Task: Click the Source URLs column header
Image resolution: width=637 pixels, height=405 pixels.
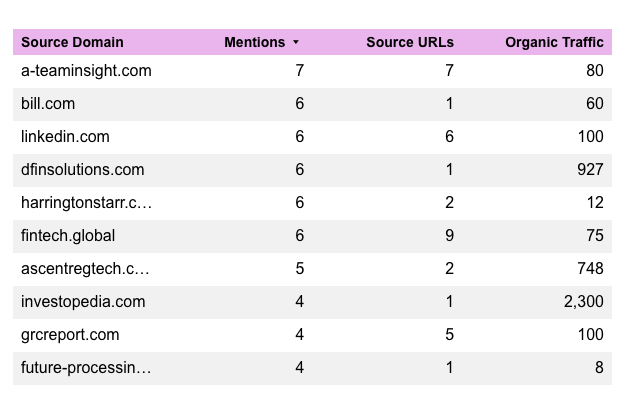Action: [409, 43]
